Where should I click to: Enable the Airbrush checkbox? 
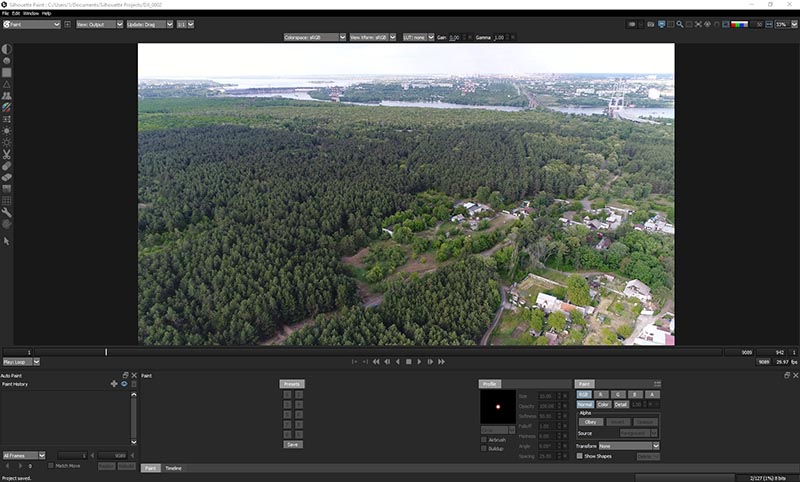(x=485, y=439)
